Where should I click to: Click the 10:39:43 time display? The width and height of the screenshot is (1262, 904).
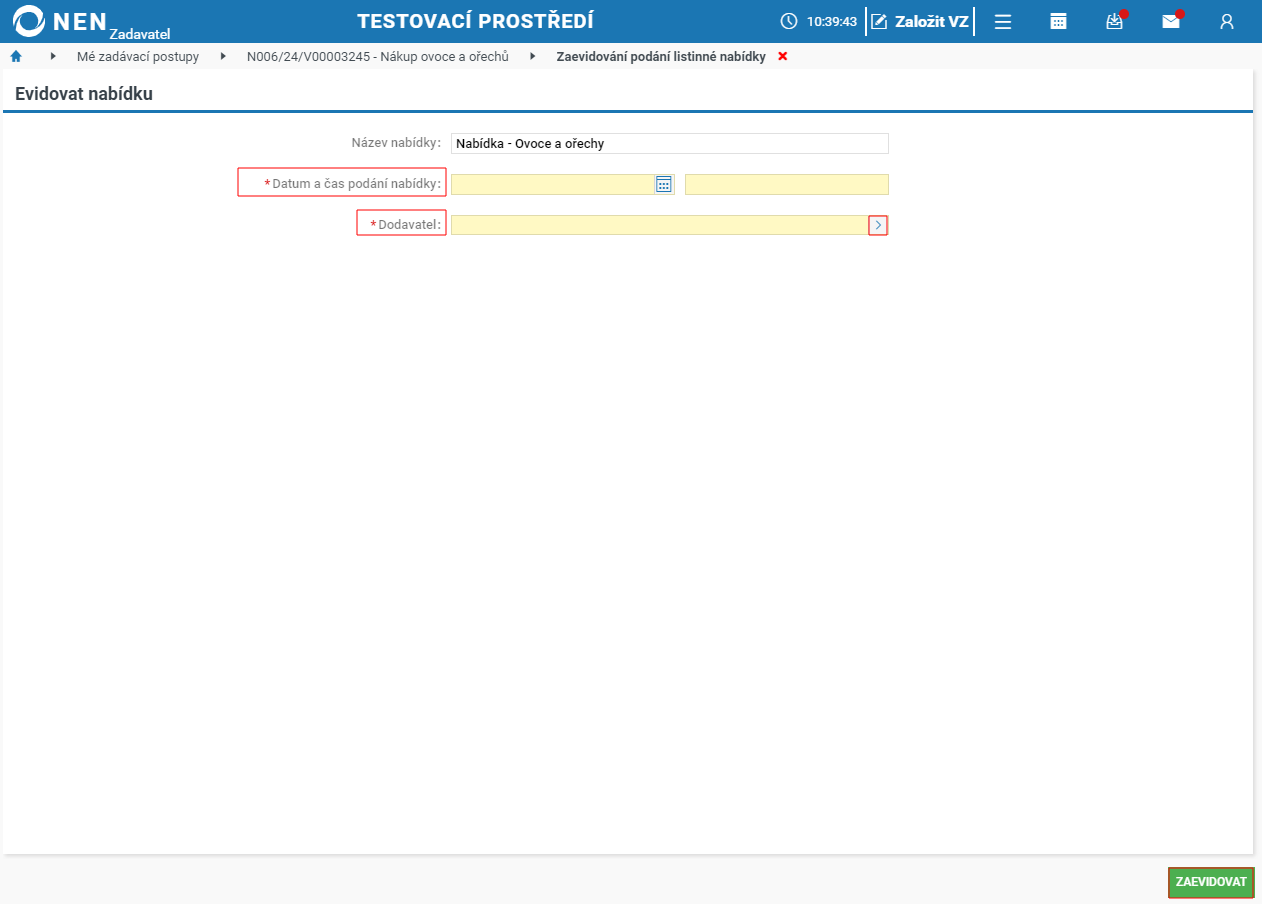(832, 21)
